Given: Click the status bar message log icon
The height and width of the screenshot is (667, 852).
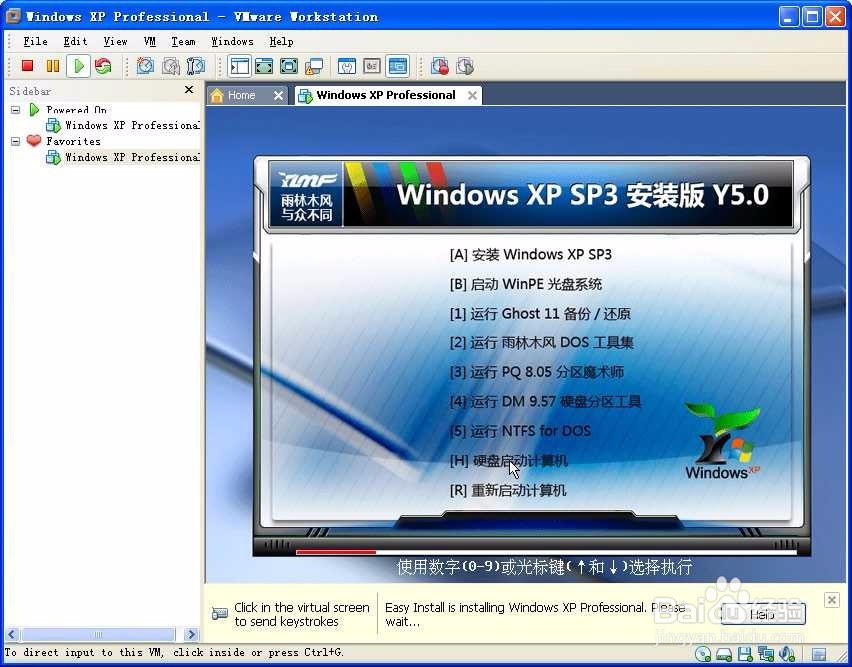Looking at the screenshot, I should [x=819, y=655].
